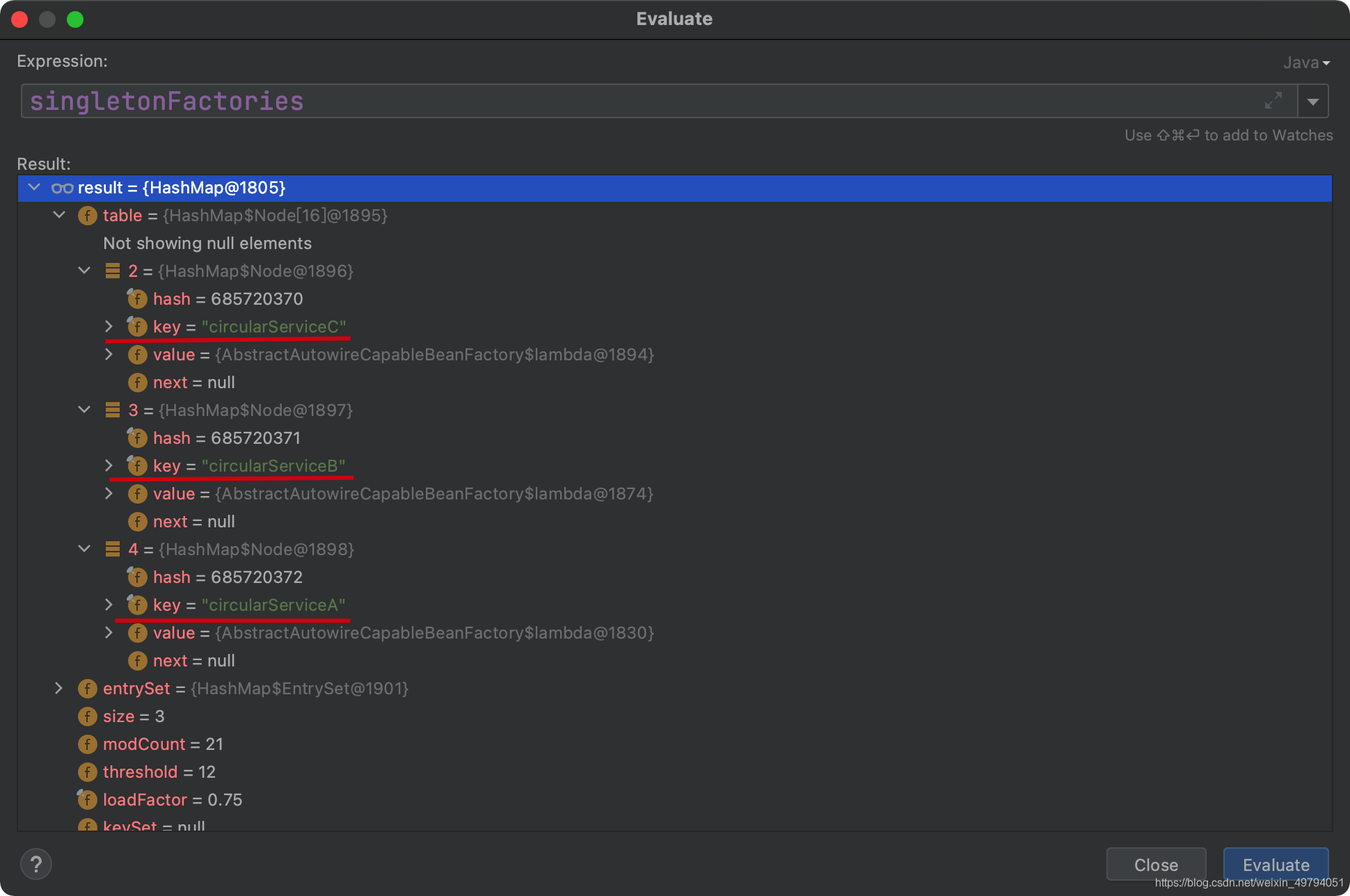Click the orange field icon next to 'hash'
Image resolution: width=1350 pixels, height=896 pixels.
click(138, 298)
